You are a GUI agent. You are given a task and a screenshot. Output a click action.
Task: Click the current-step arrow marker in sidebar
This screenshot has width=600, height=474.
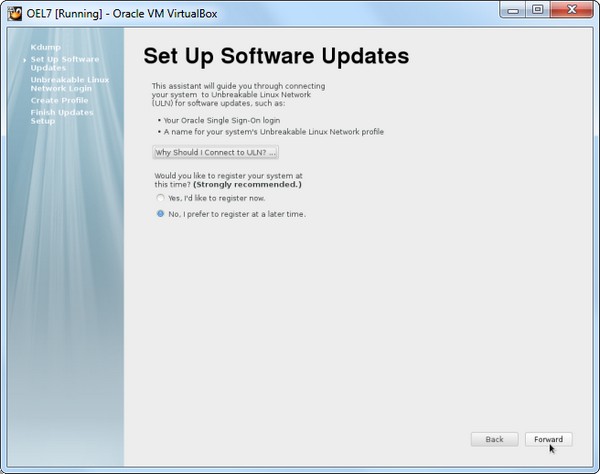[24, 59]
